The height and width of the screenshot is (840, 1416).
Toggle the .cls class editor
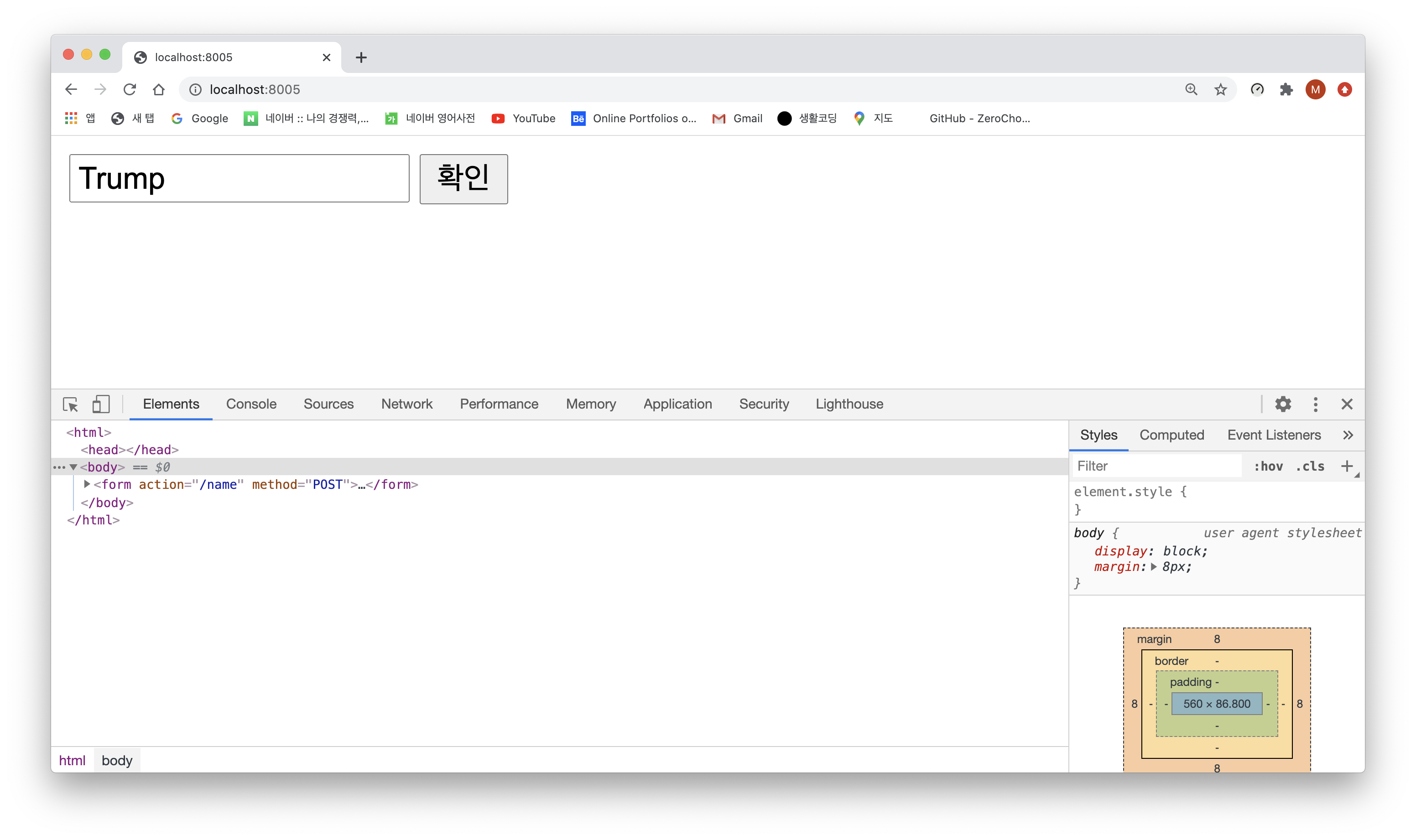[1310, 467]
